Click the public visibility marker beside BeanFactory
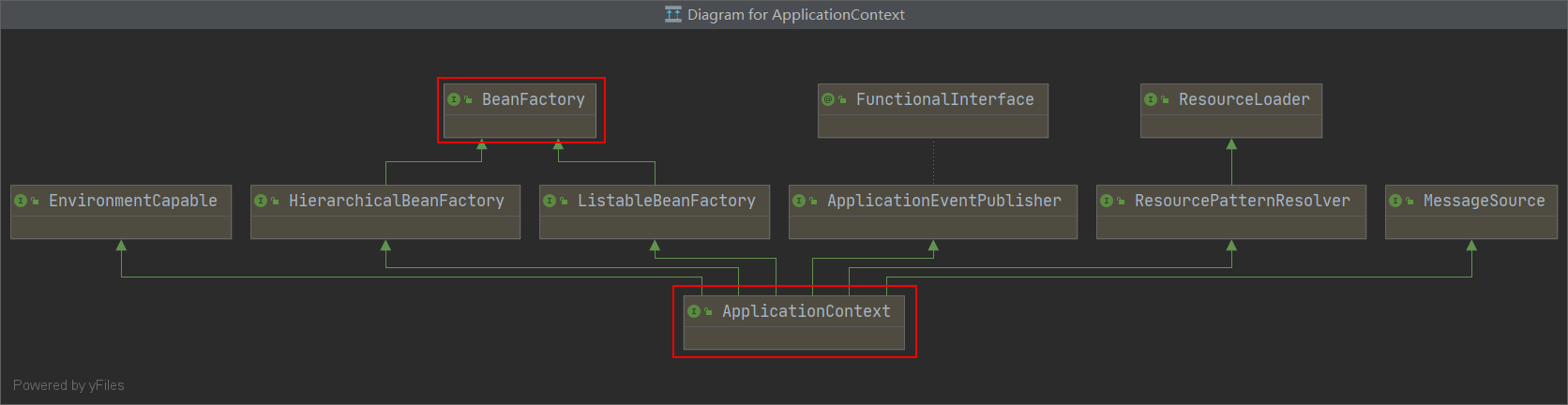 pos(468,99)
